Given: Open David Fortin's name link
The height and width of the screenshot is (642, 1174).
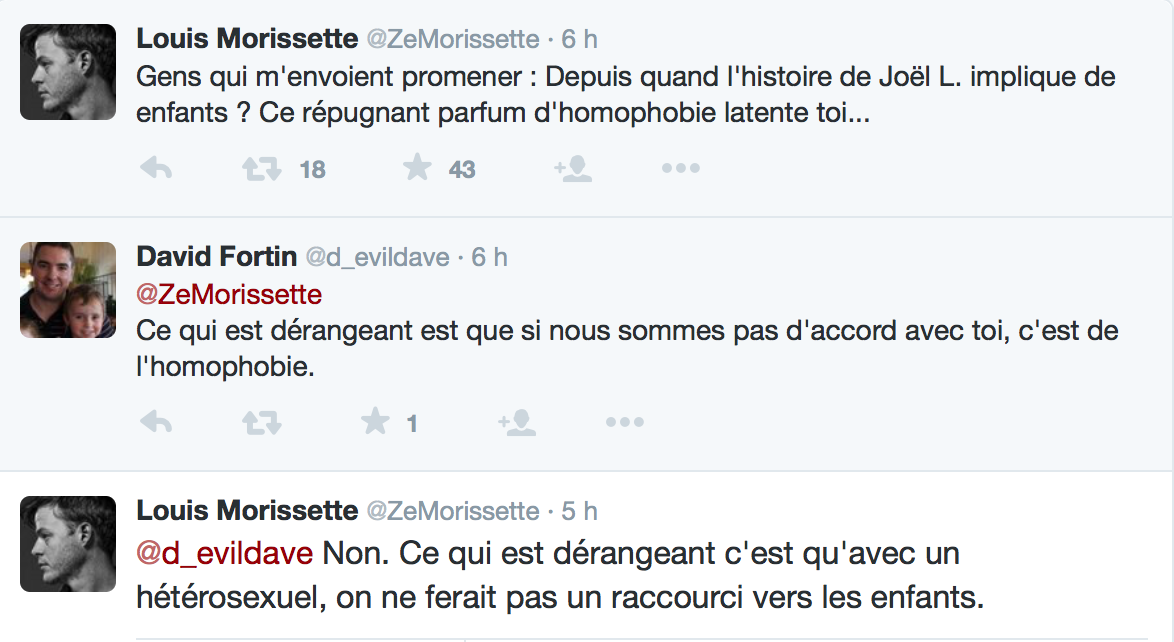Looking at the screenshot, I should point(216,257).
